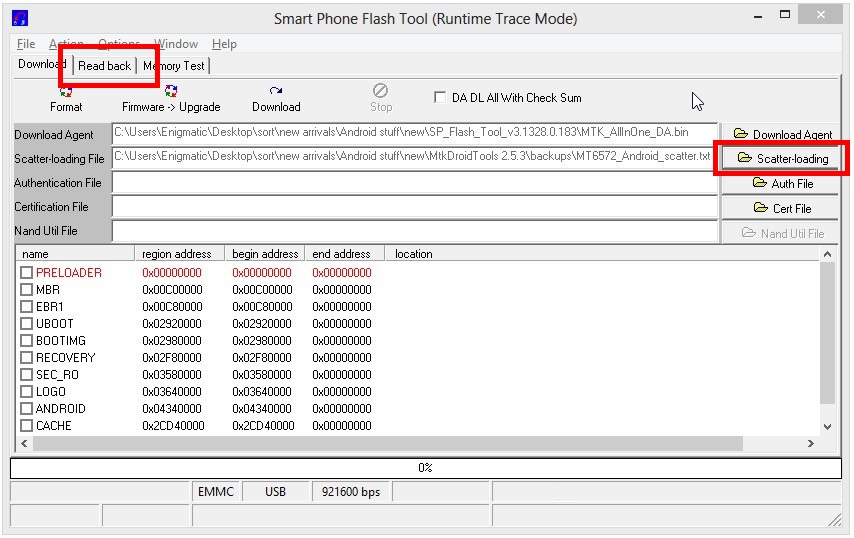This screenshot has height=538, width=854.
Task: Click the Authentication File input field
Action: 414,182
